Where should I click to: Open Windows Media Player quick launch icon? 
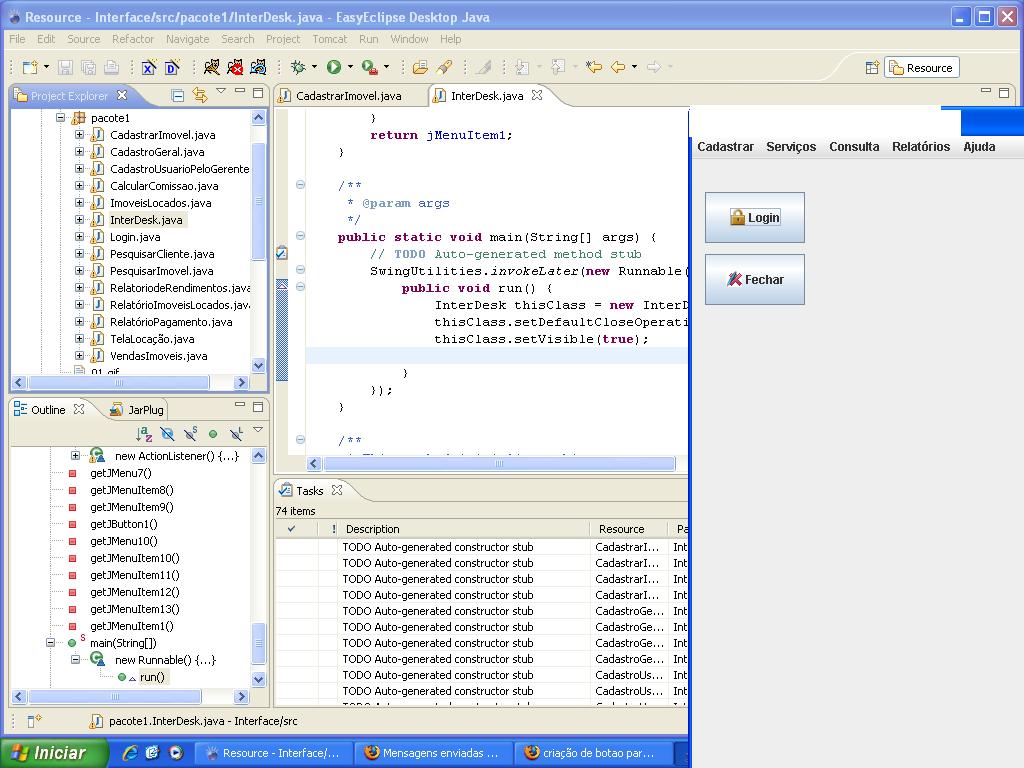(x=176, y=752)
